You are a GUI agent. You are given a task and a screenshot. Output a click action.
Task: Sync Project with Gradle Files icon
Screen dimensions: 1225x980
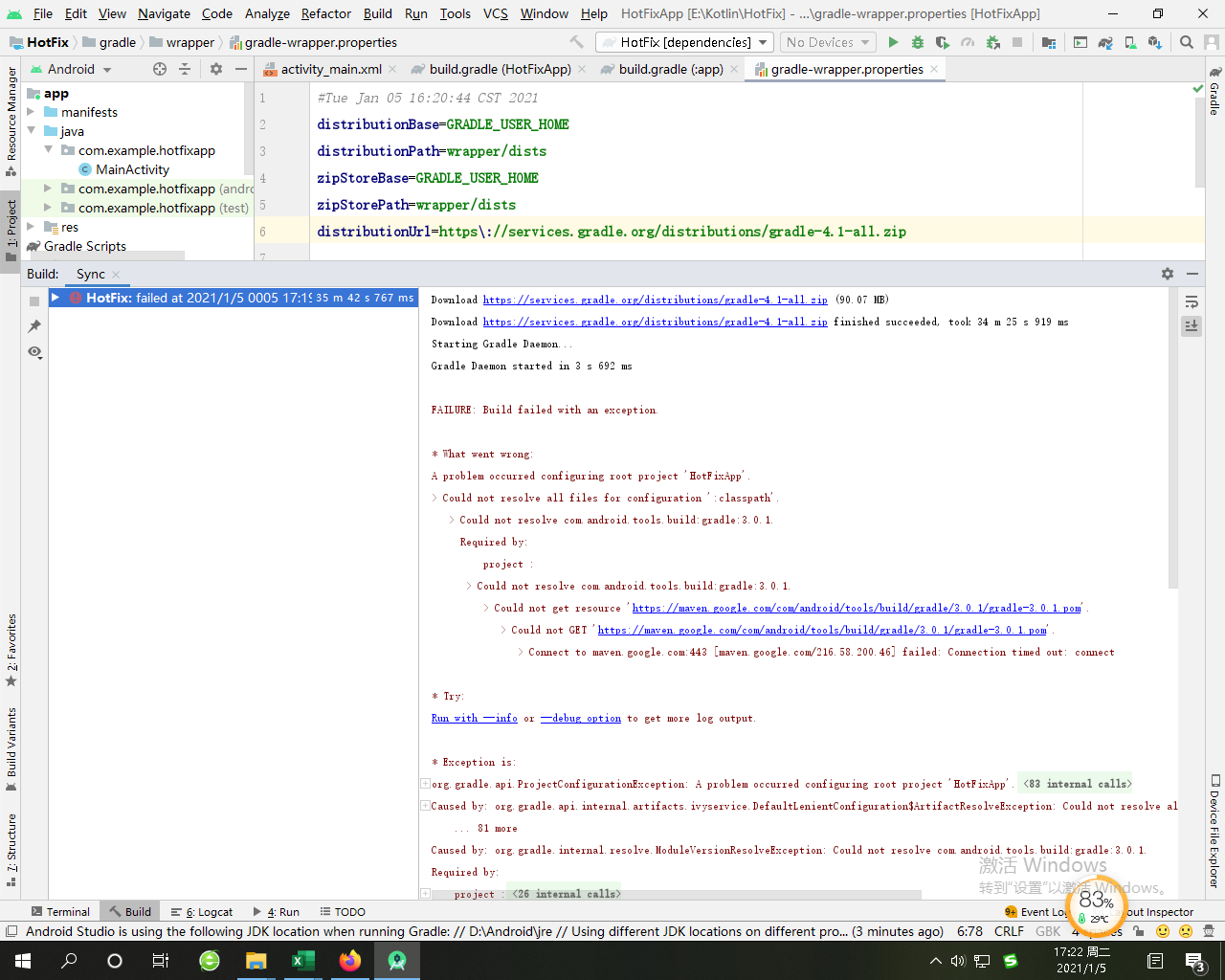pos(1105,42)
